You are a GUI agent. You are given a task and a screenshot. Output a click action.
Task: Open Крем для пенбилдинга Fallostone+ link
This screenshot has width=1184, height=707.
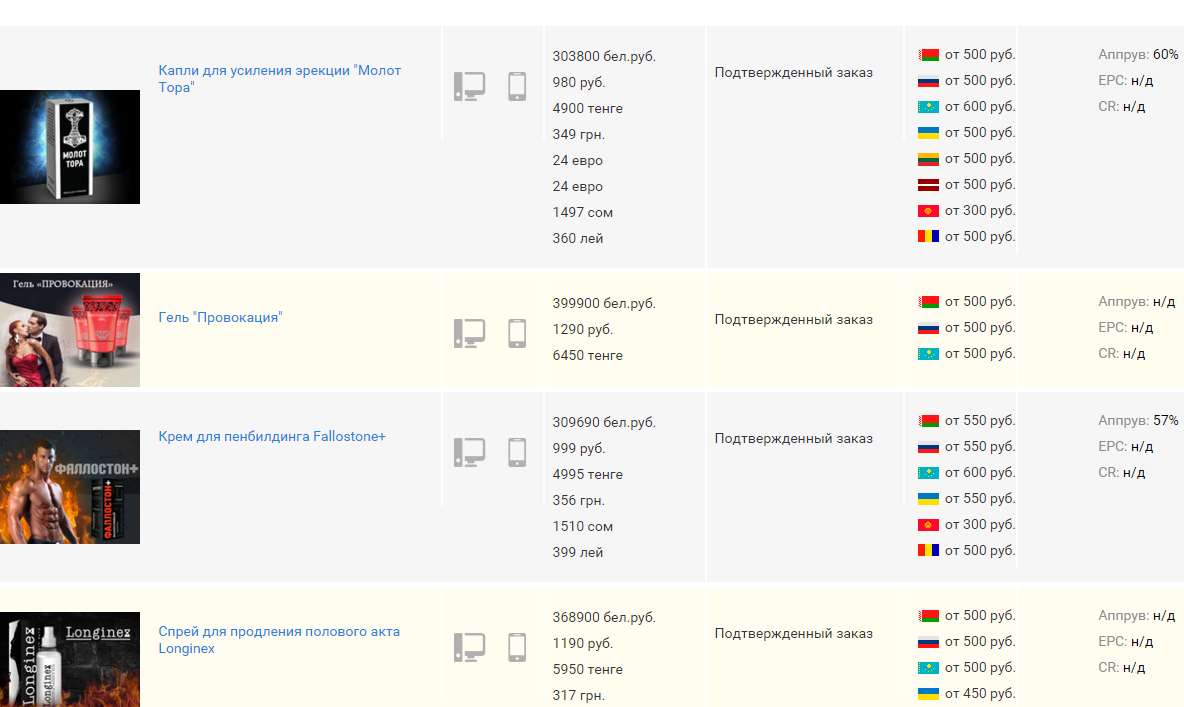click(272, 437)
